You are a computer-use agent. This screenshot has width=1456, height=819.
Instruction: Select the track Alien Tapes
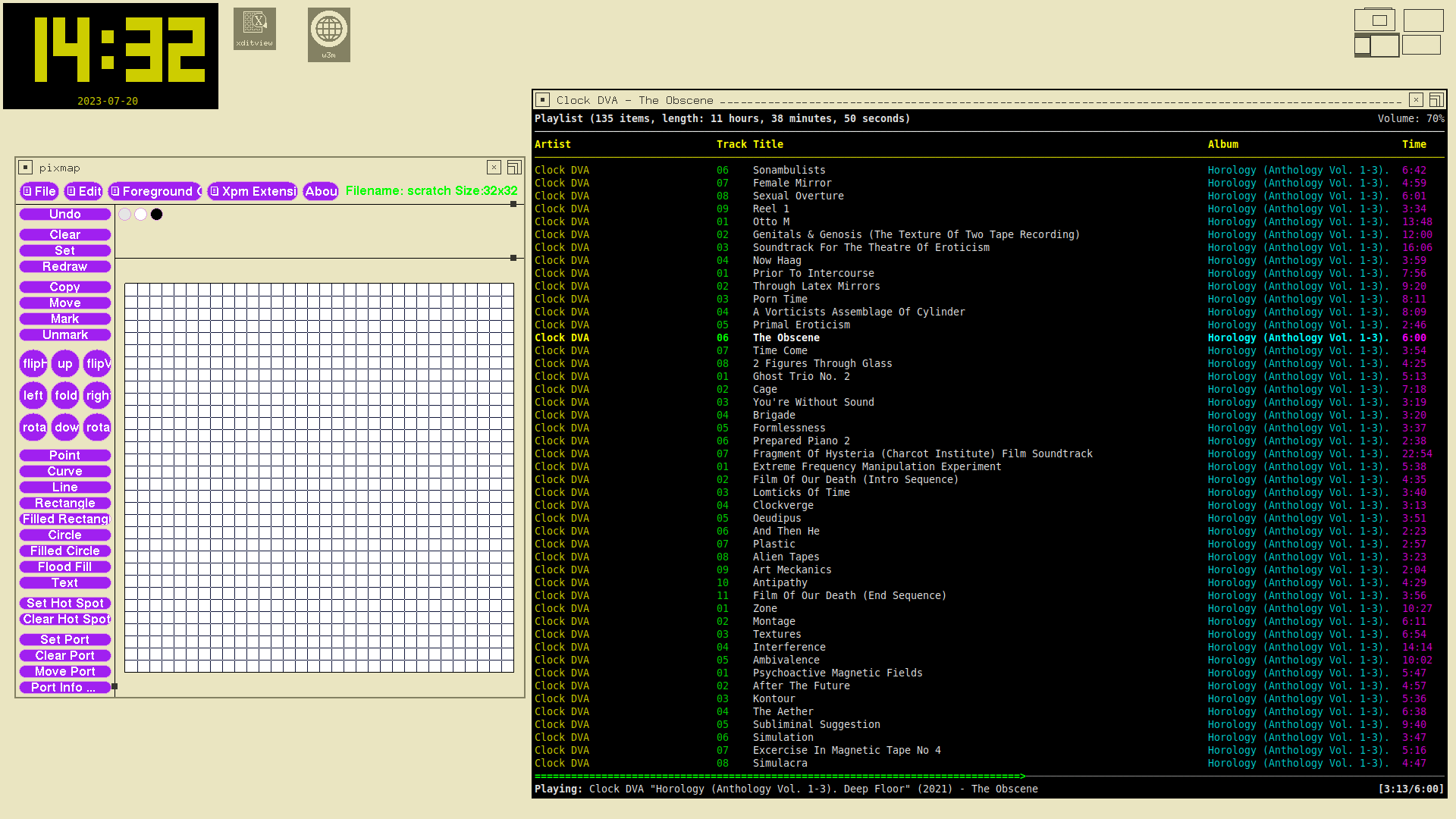990,557
